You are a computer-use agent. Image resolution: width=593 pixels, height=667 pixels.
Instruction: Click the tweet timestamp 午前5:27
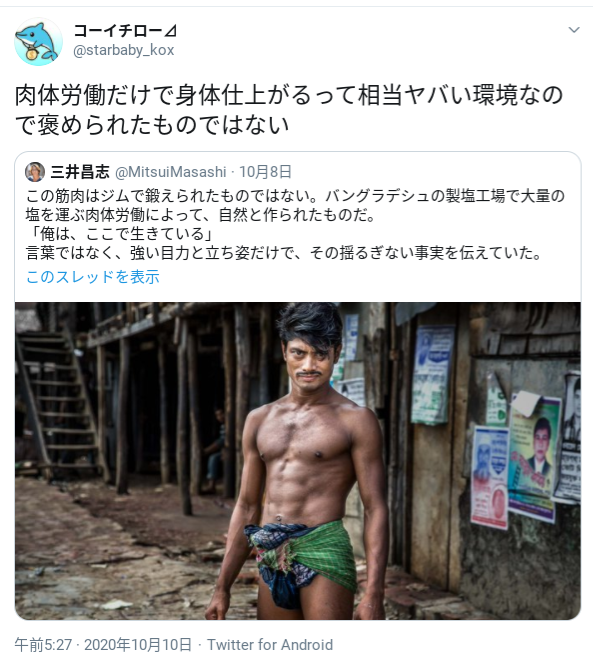tap(43, 645)
